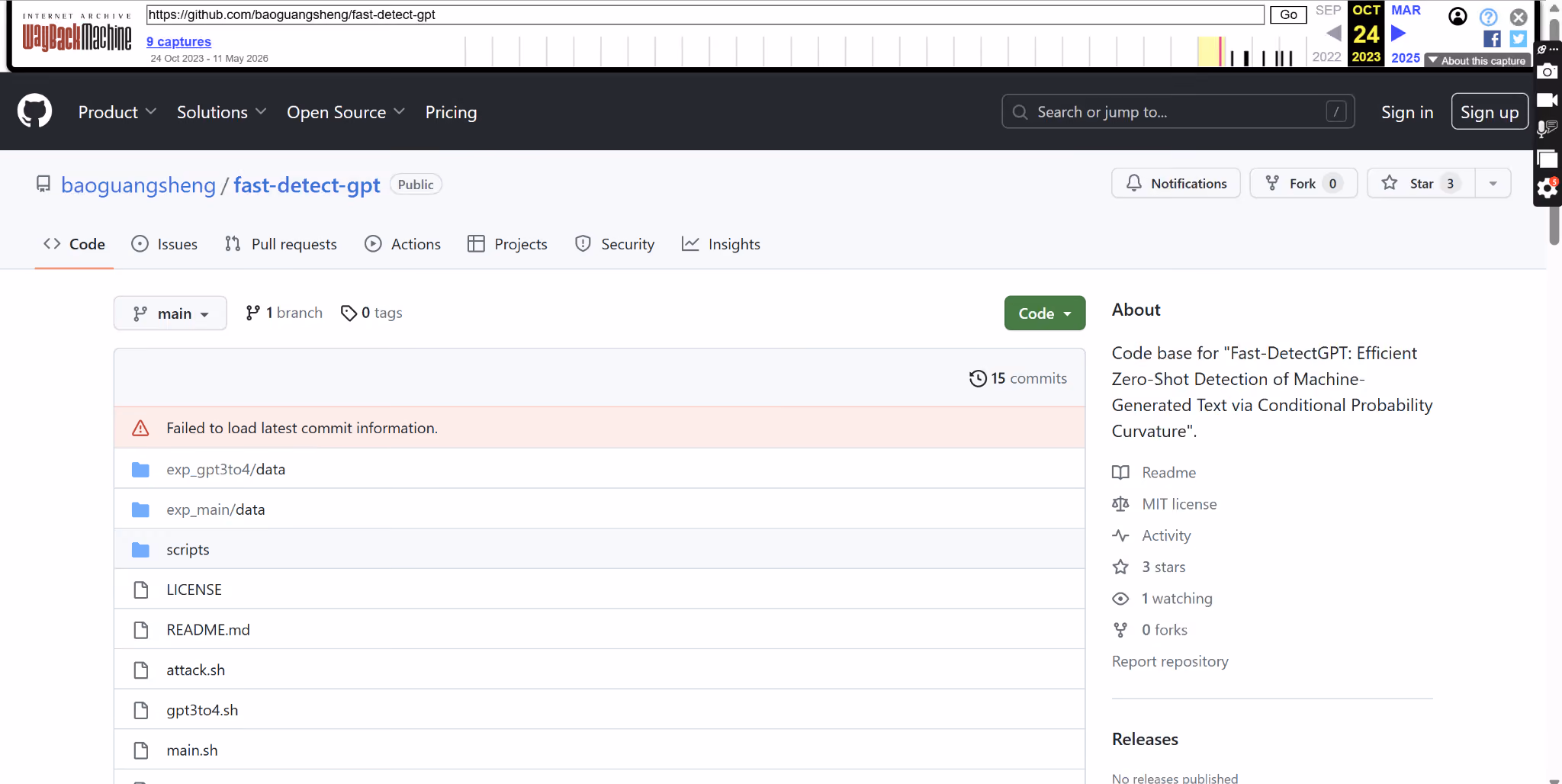
Task: Open the Actions tab
Action: pos(403,244)
